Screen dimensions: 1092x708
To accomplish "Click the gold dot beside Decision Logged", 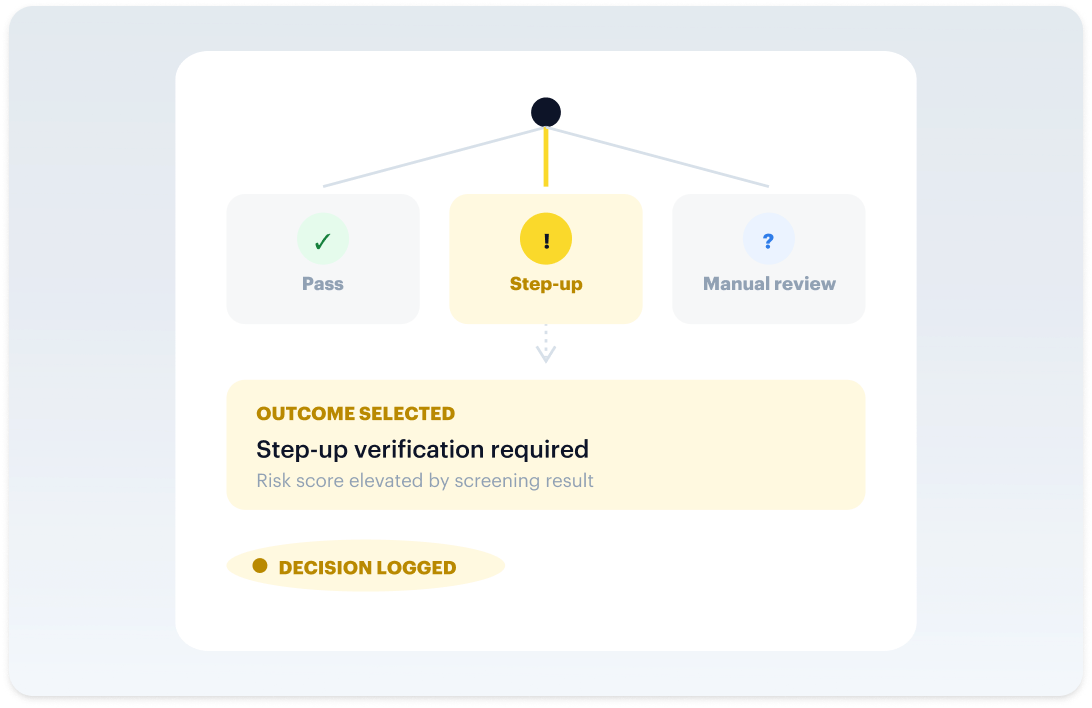I will tap(260, 565).
